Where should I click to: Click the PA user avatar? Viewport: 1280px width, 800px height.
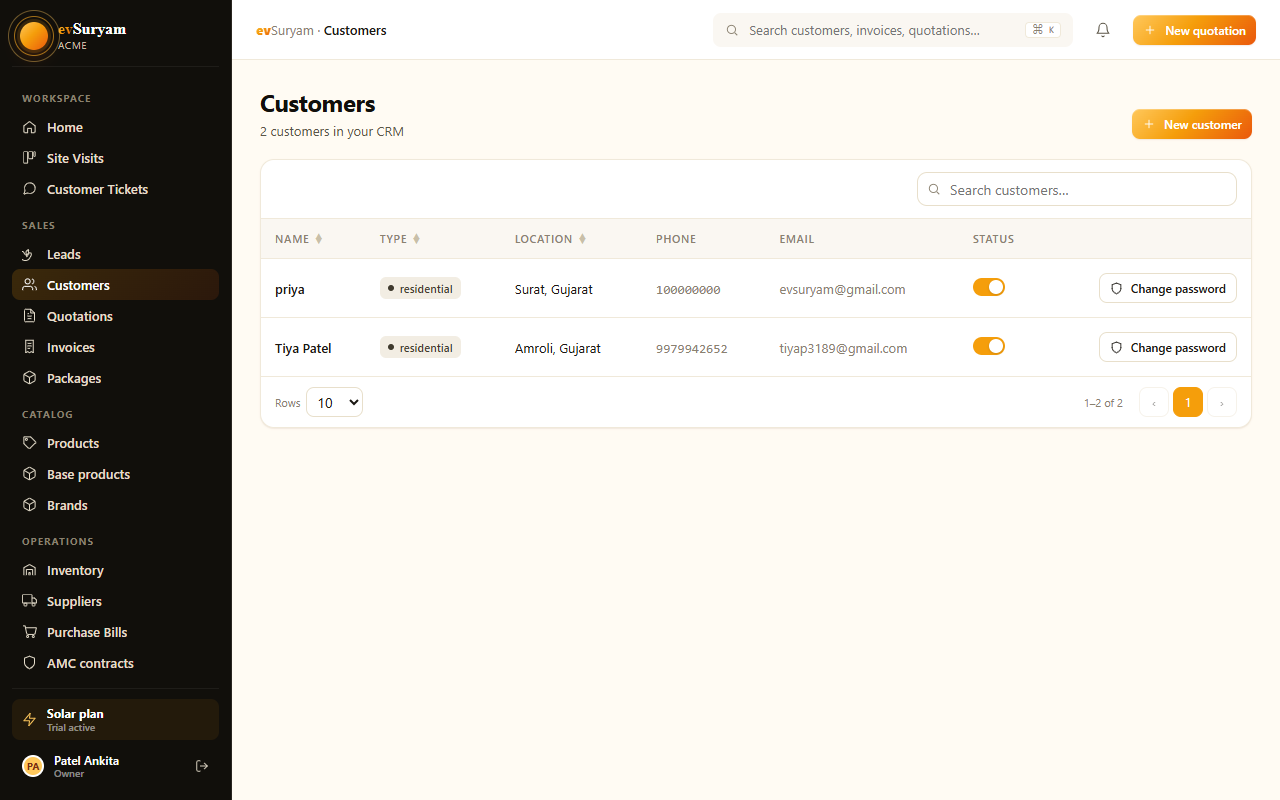coord(33,766)
